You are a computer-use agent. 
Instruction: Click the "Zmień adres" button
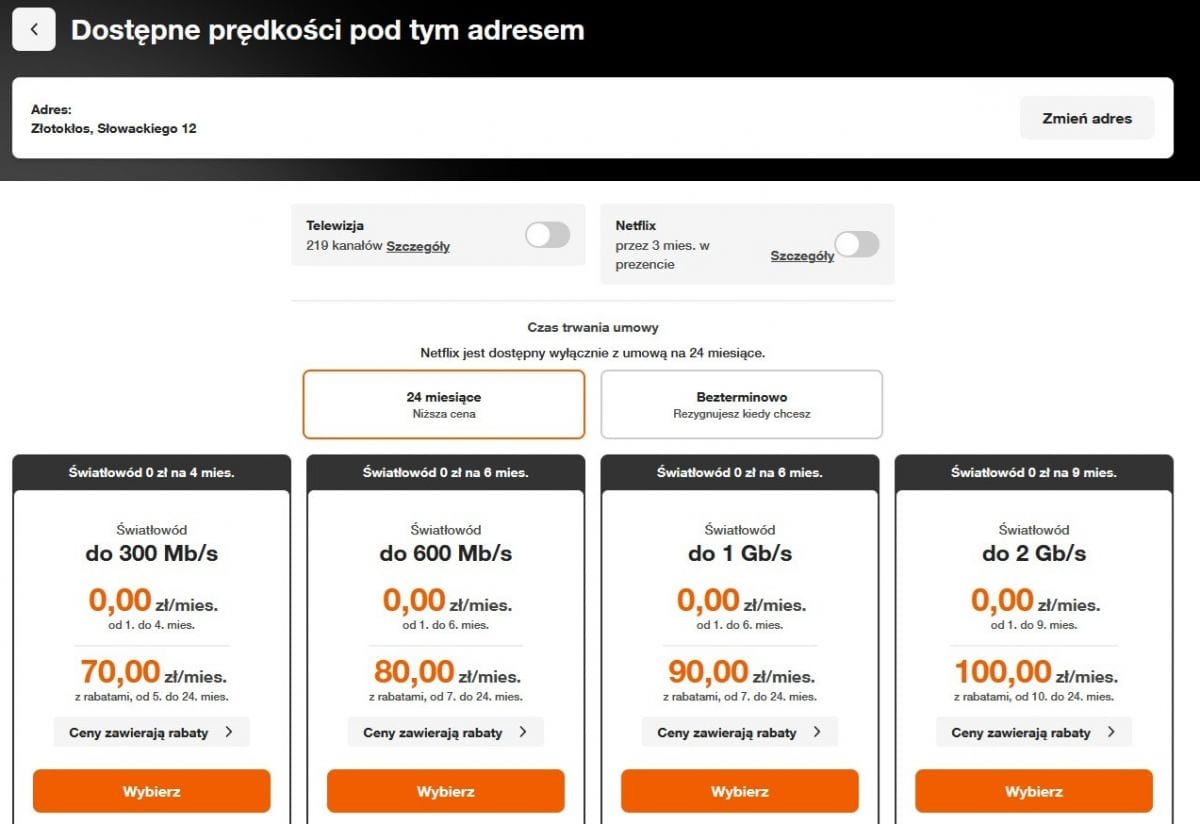pos(1087,117)
